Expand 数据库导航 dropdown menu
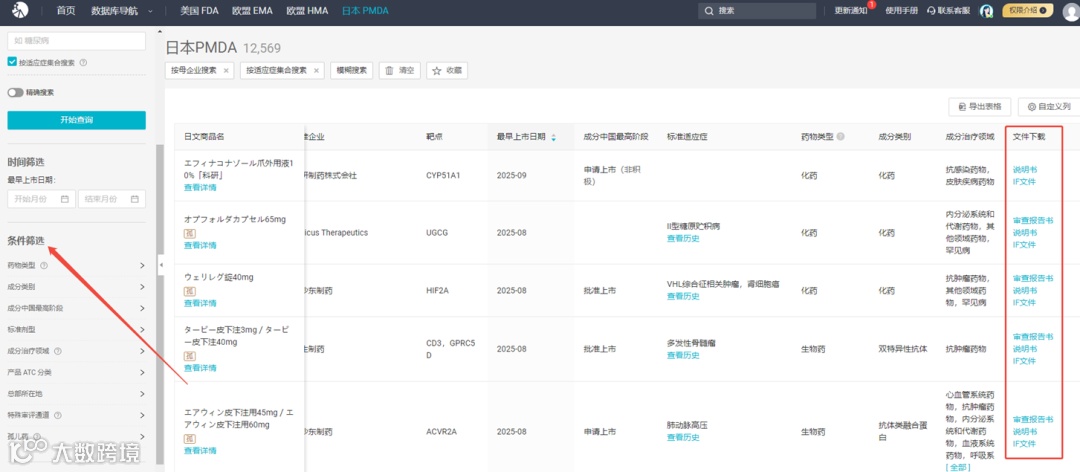 click(121, 11)
